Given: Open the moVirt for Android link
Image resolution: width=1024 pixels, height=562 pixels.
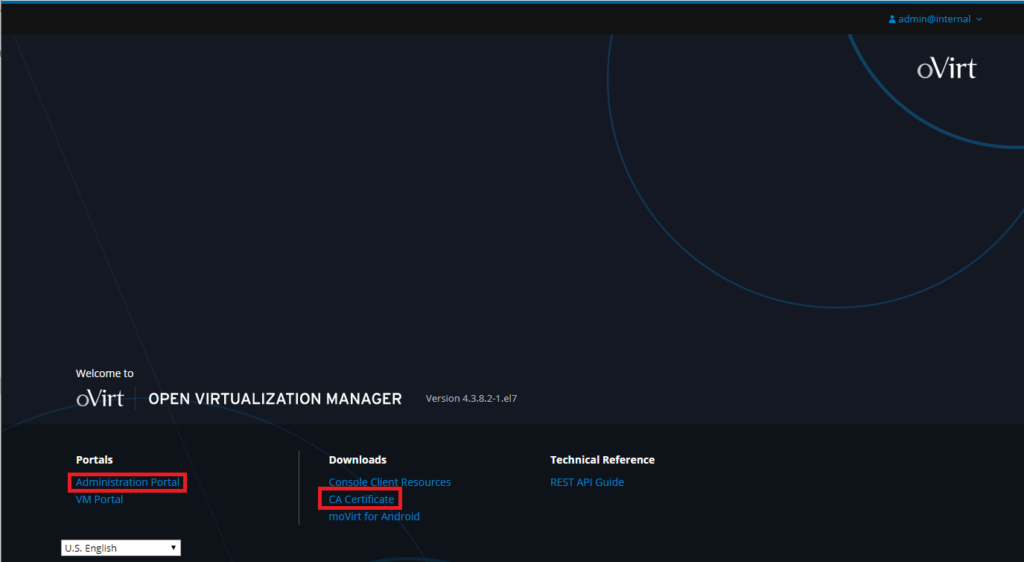Looking at the screenshot, I should click(374, 516).
